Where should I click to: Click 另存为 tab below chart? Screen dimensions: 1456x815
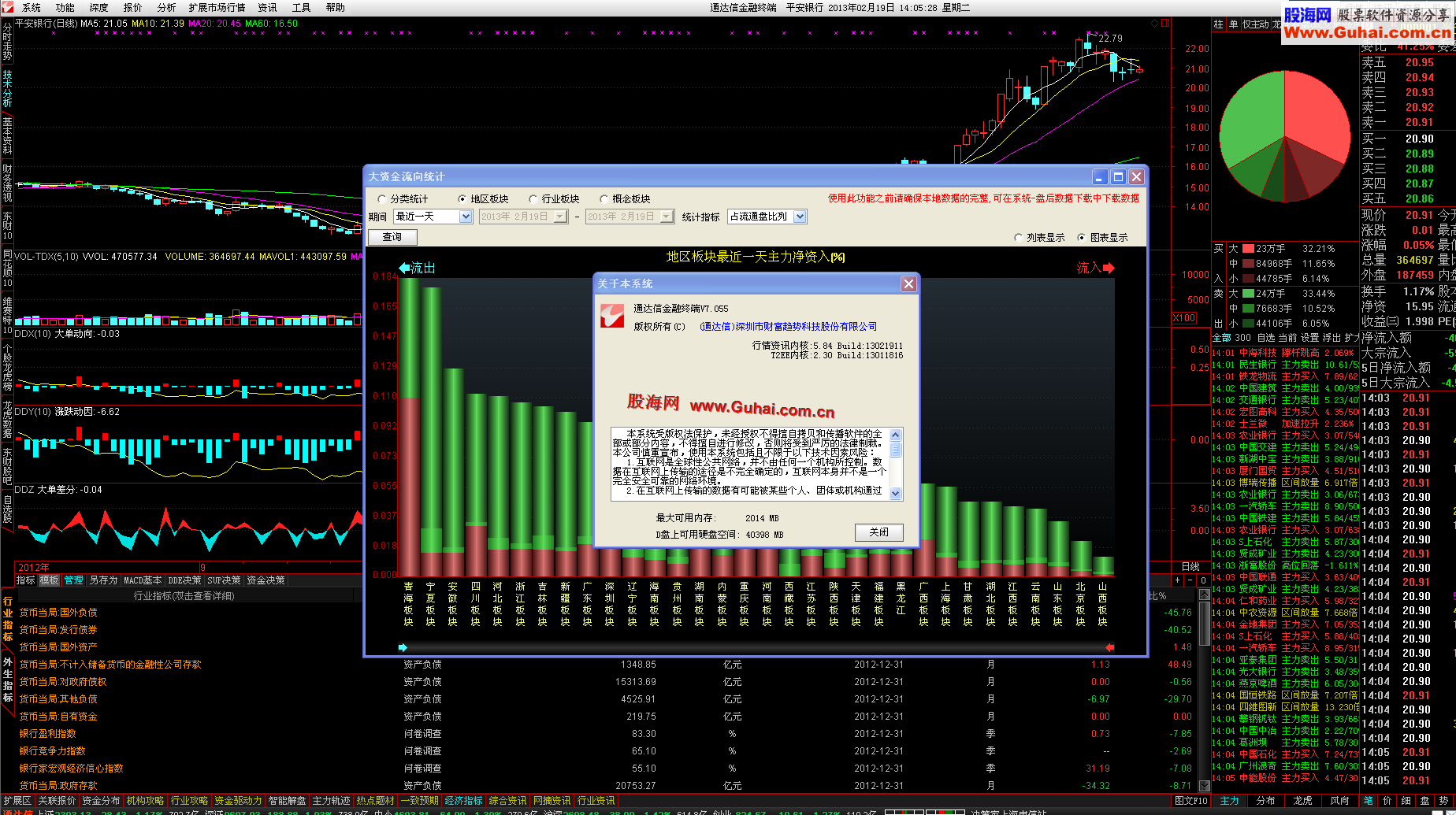103,580
